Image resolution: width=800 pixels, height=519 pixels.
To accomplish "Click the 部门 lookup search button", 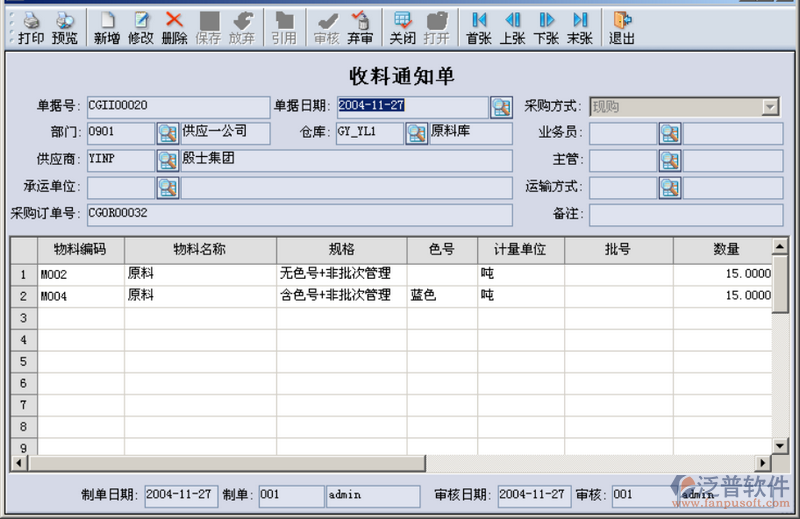I will point(167,133).
